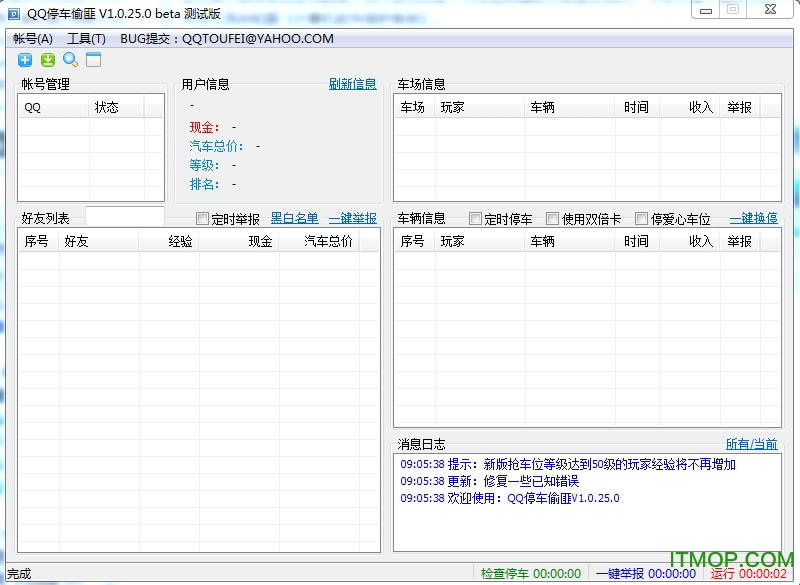The width and height of the screenshot is (800, 585).
Task: Open the 黑白名单 link
Action: click(294, 218)
